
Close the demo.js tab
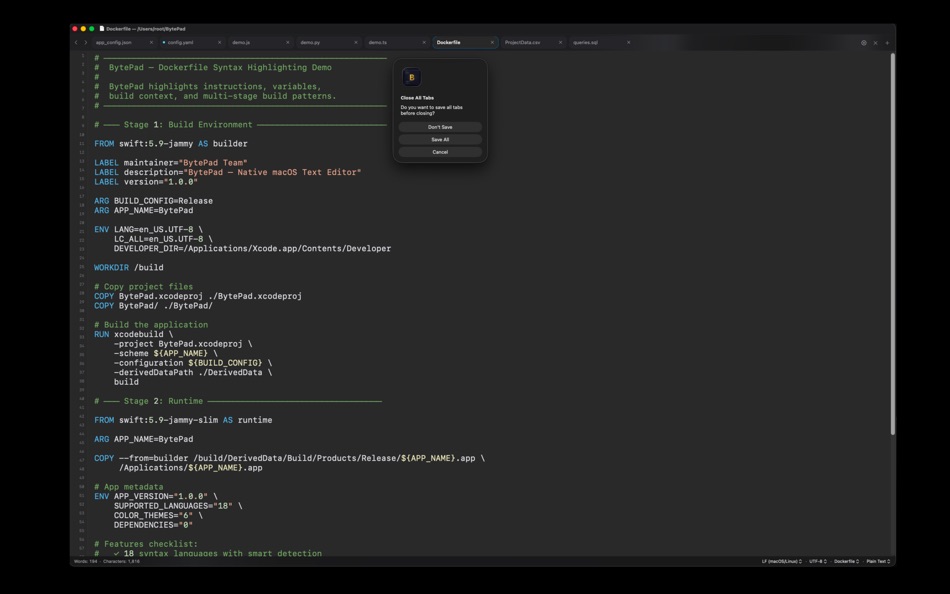(286, 42)
